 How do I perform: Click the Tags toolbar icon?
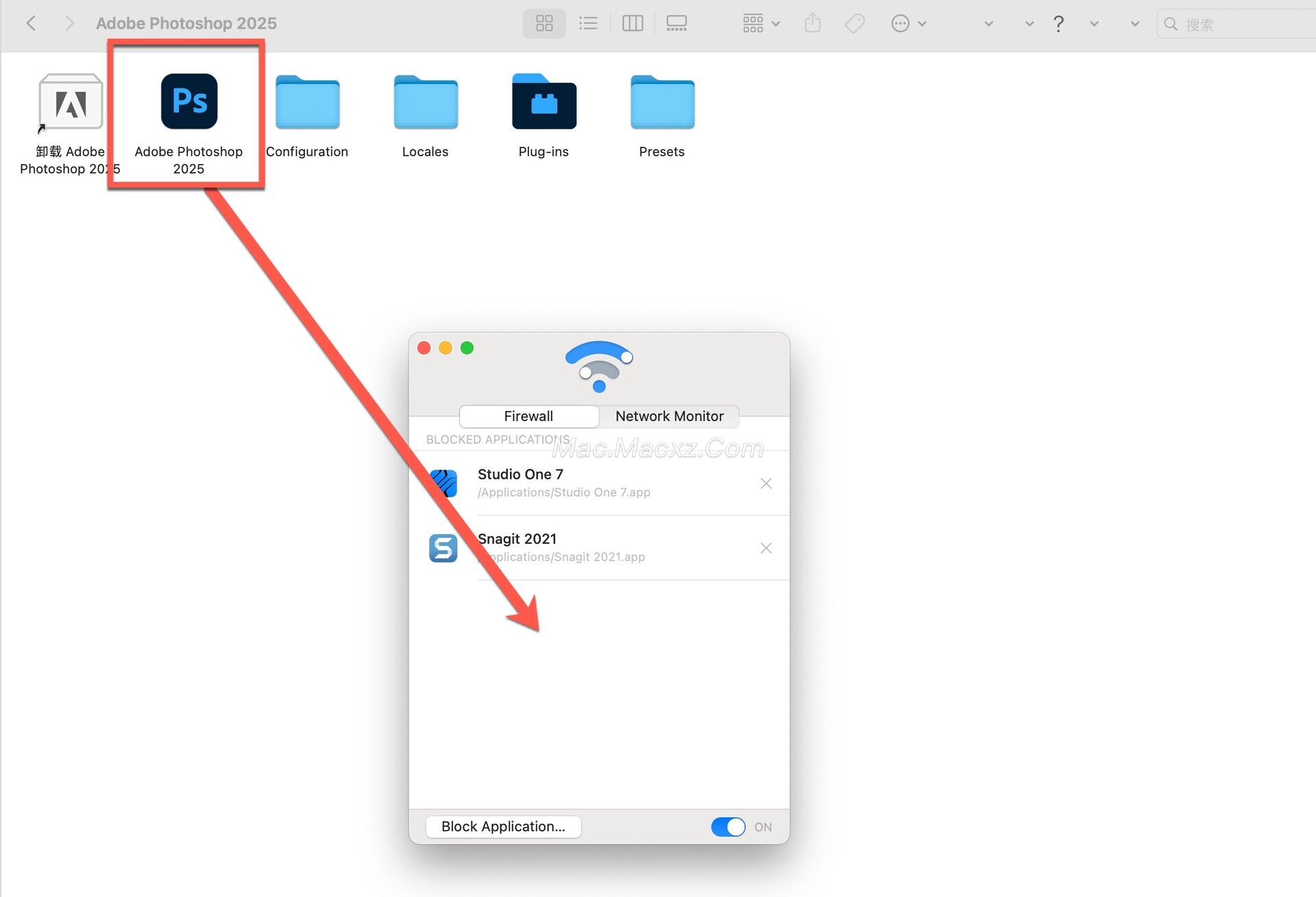click(x=855, y=24)
